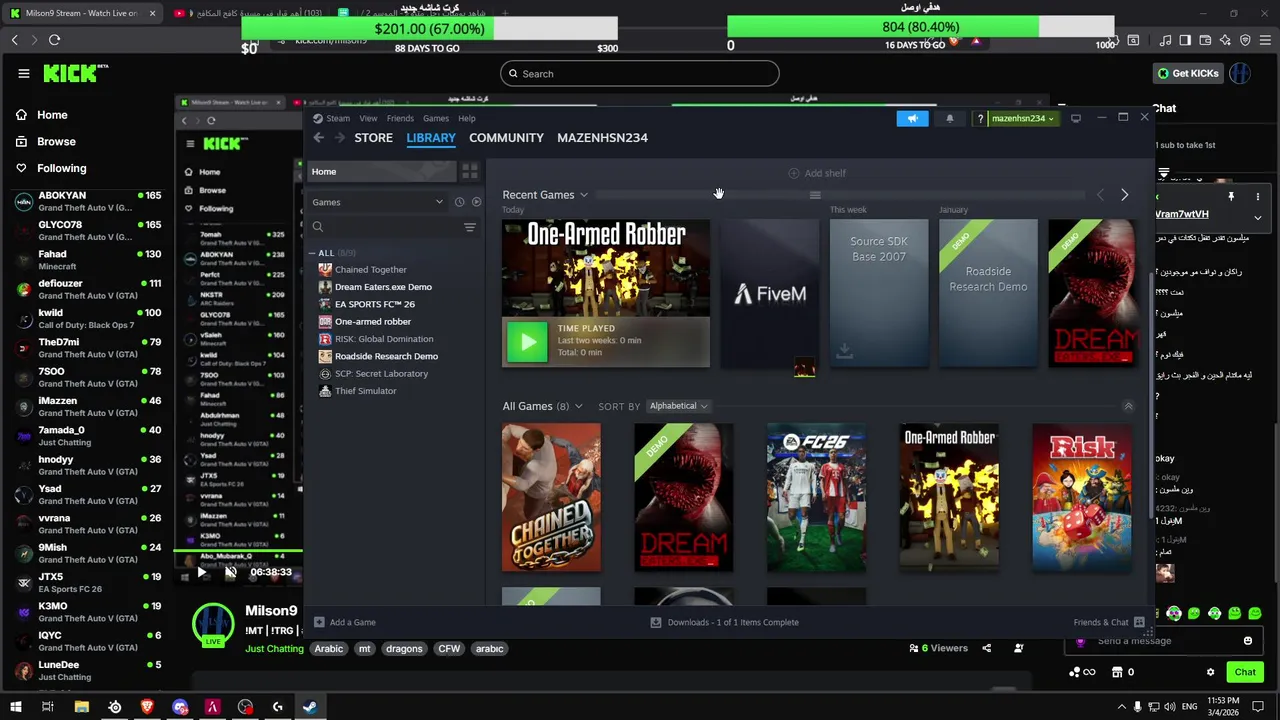Switch to the STORE tab in Steam
The image size is (1280, 720).
[373, 138]
